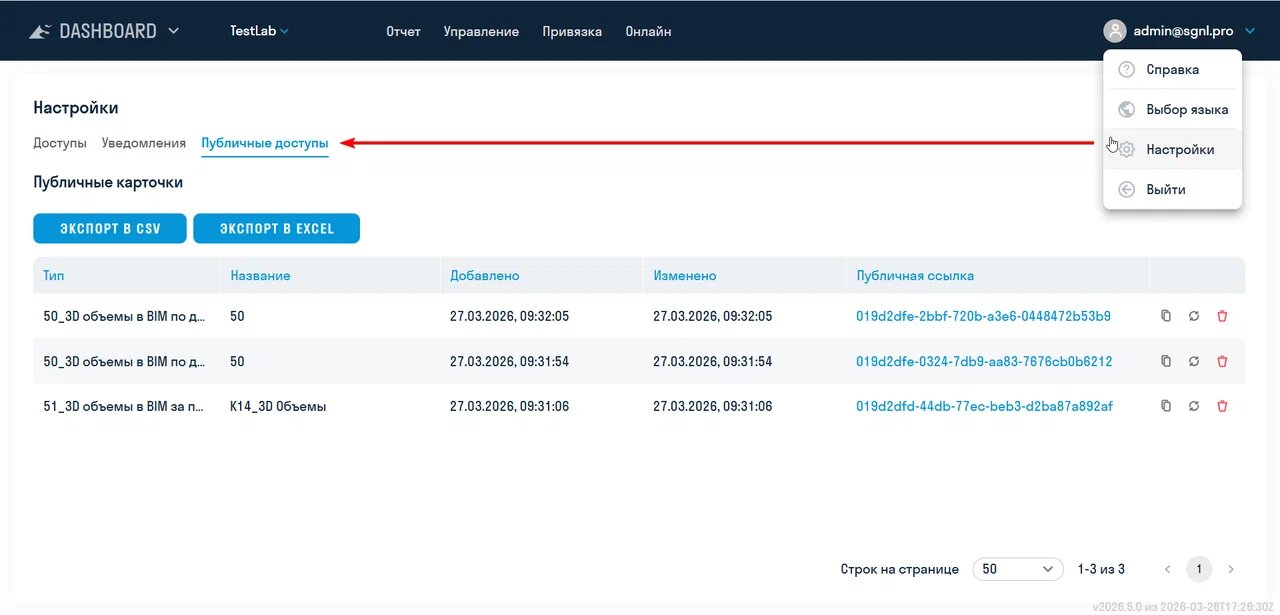Regenerate public link in first row
The width and height of the screenshot is (1280, 615).
click(x=1194, y=316)
